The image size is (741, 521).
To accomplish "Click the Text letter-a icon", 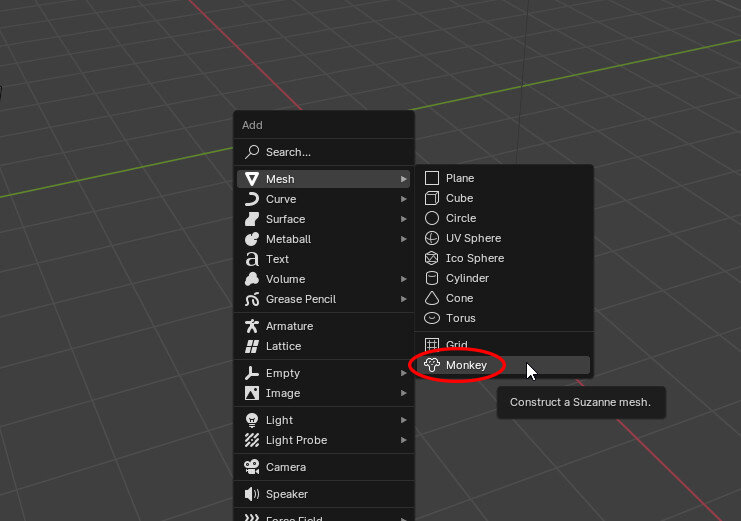I will click(252, 259).
